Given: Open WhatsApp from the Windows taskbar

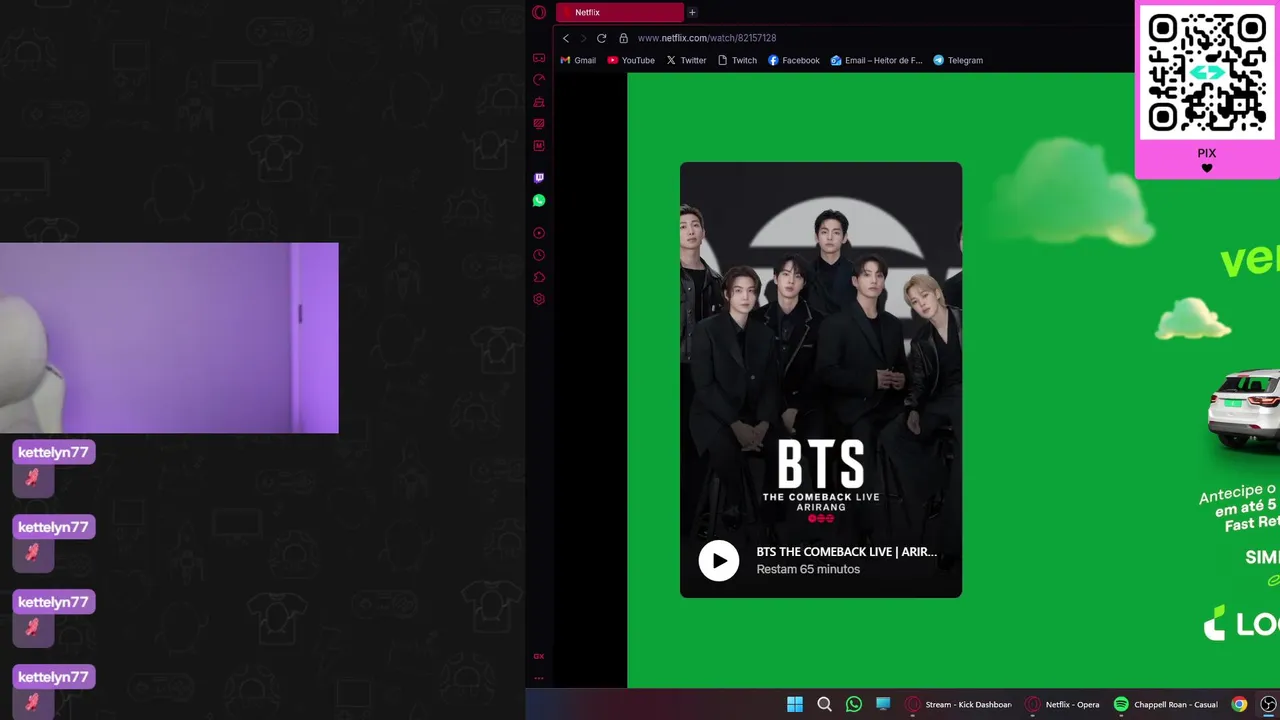Looking at the screenshot, I should [x=854, y=704].
